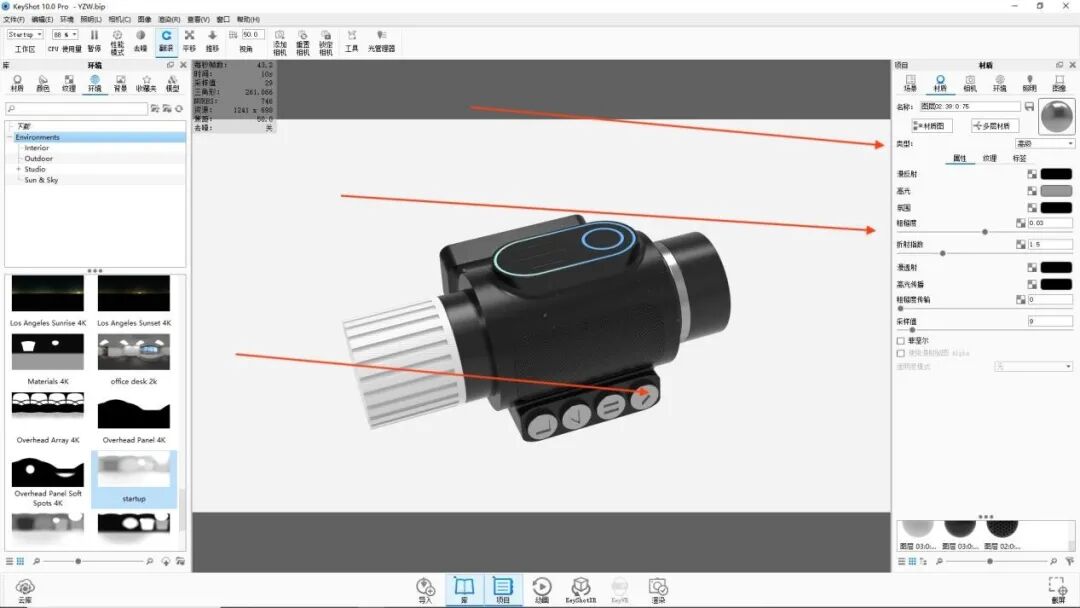Open the Light Manager (光管理器)
This screenshot has height=608, width=1080.
pos(380,36)
